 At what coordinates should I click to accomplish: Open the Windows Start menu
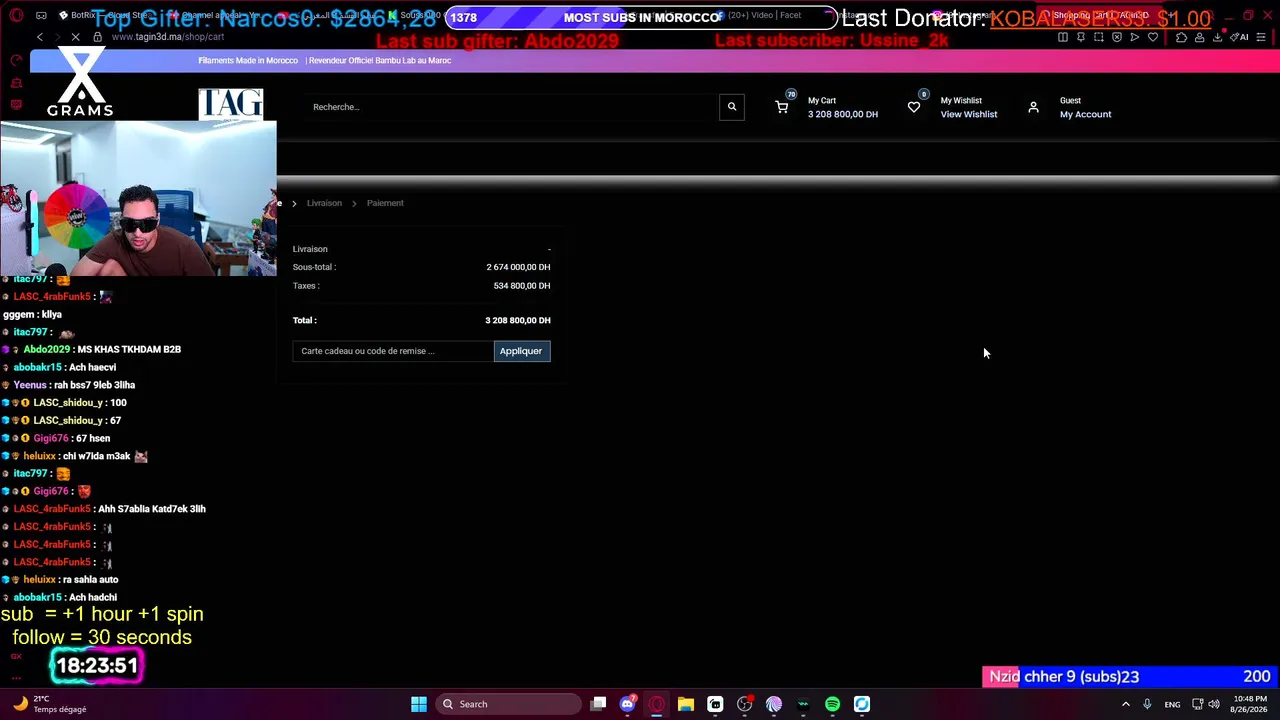(419, 704)
